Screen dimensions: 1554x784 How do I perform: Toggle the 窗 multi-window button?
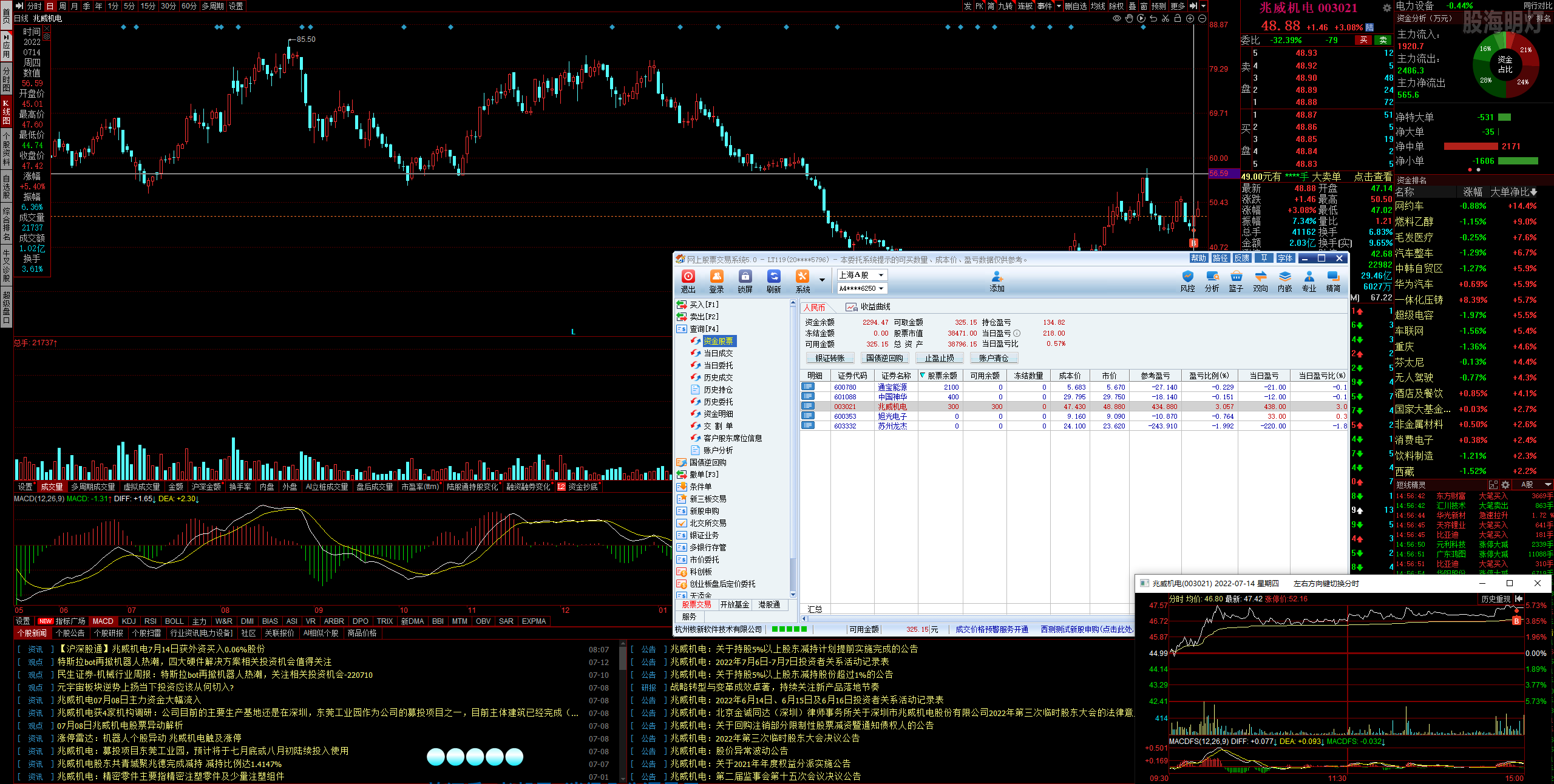(1144, 6)
